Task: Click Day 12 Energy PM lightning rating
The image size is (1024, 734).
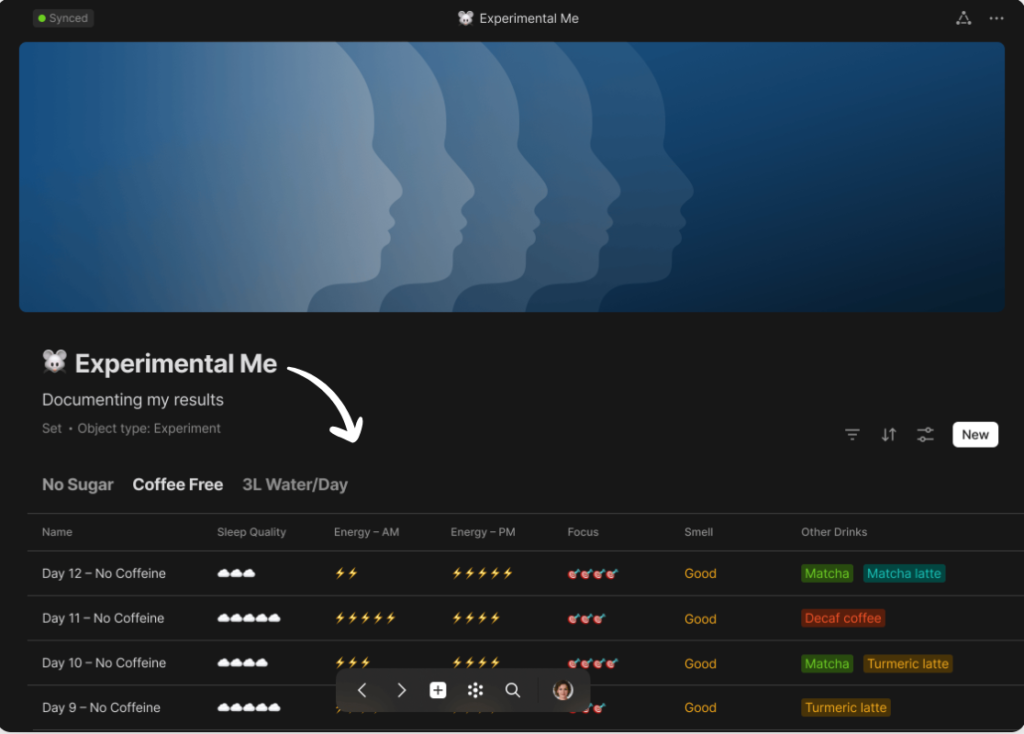Action: tap(482, 573)
